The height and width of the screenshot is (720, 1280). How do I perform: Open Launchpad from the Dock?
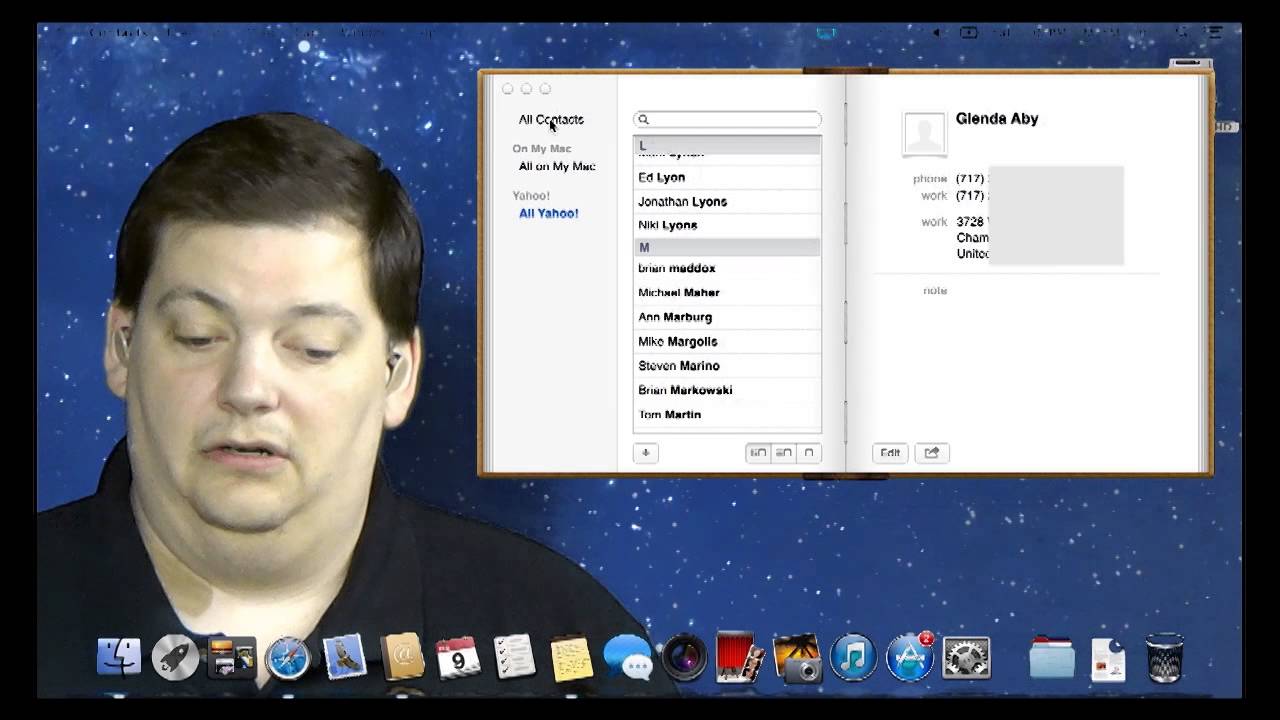coord(174,659)
